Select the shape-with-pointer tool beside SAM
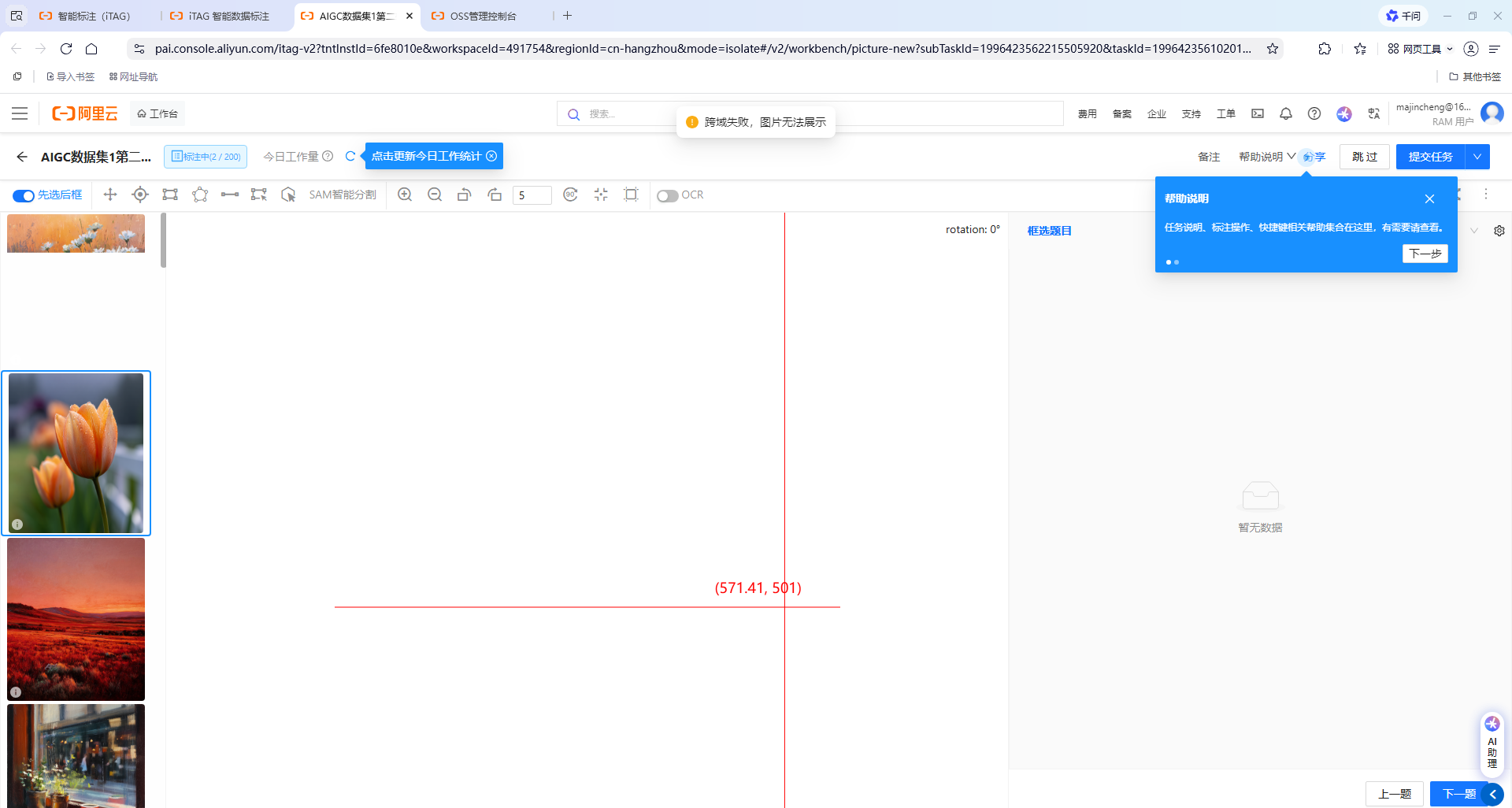This screenshot has height=808, width=1512. tap(288, 195)
